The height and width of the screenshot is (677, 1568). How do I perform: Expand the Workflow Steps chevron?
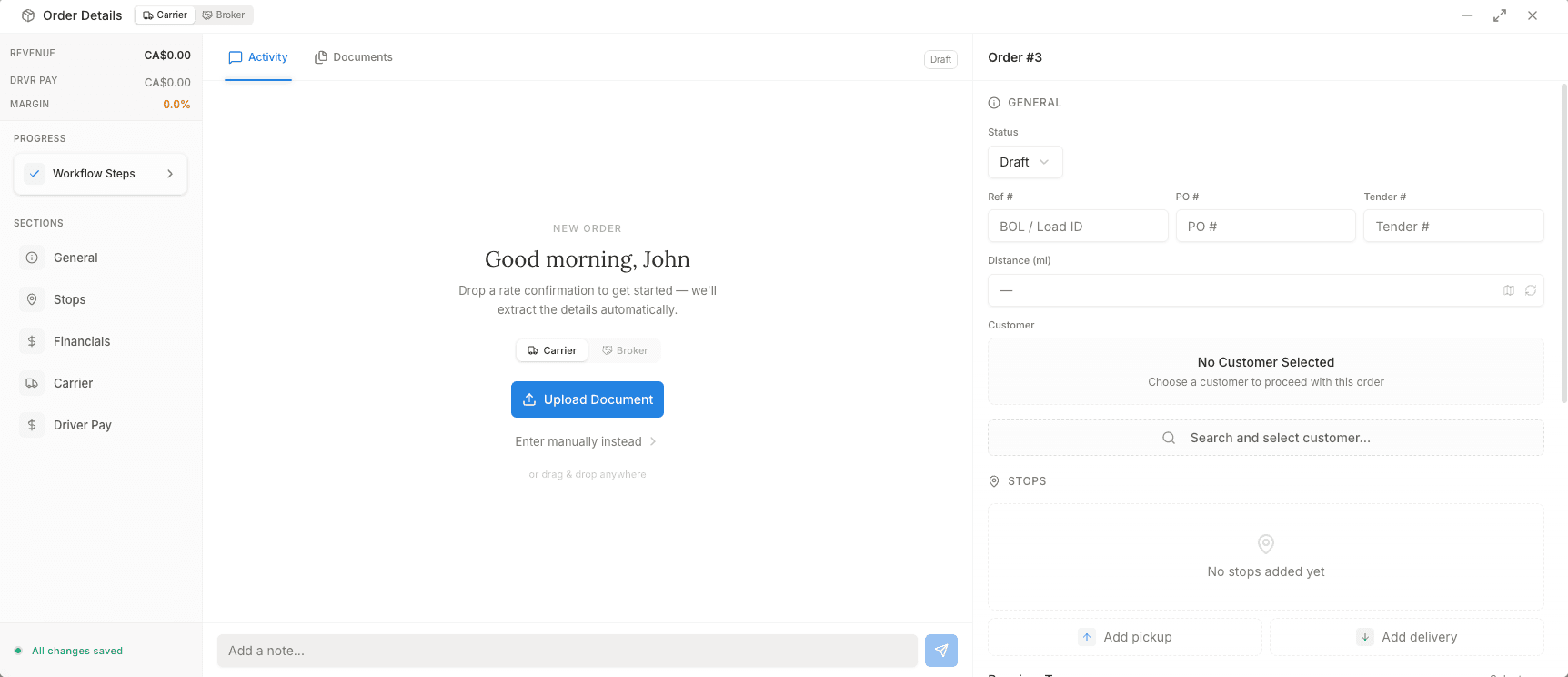click(x=170, y=174)
